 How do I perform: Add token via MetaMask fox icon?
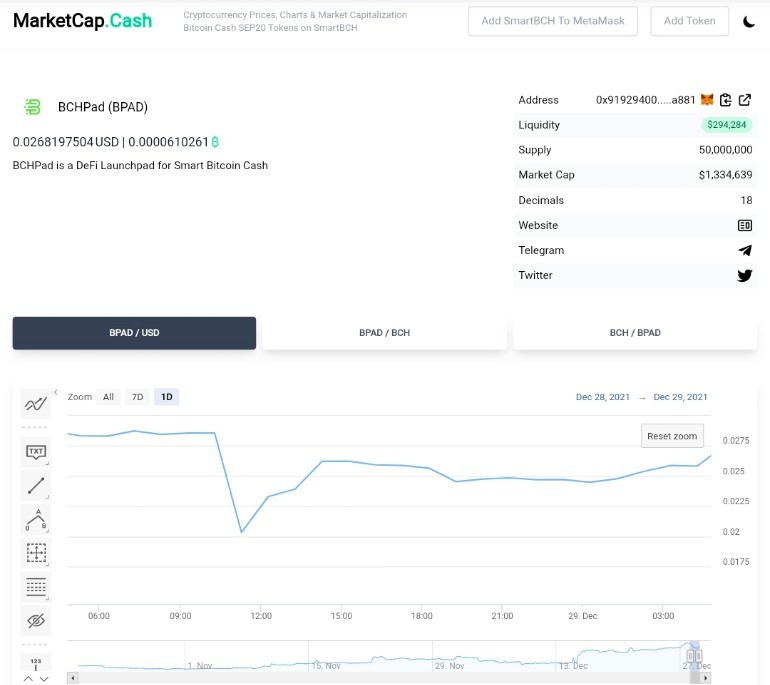(707, 100)
